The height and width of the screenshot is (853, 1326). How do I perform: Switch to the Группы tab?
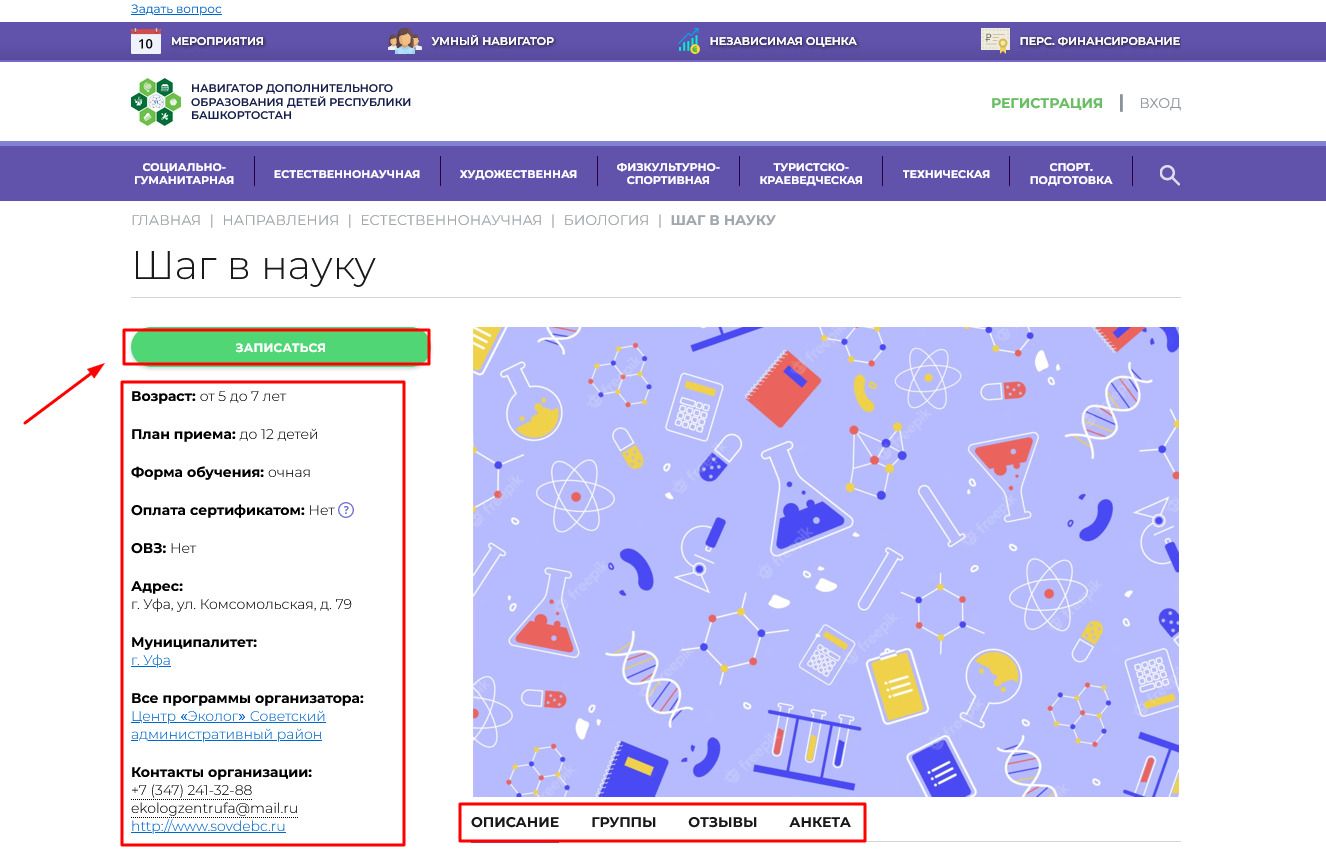click(623, 822)
